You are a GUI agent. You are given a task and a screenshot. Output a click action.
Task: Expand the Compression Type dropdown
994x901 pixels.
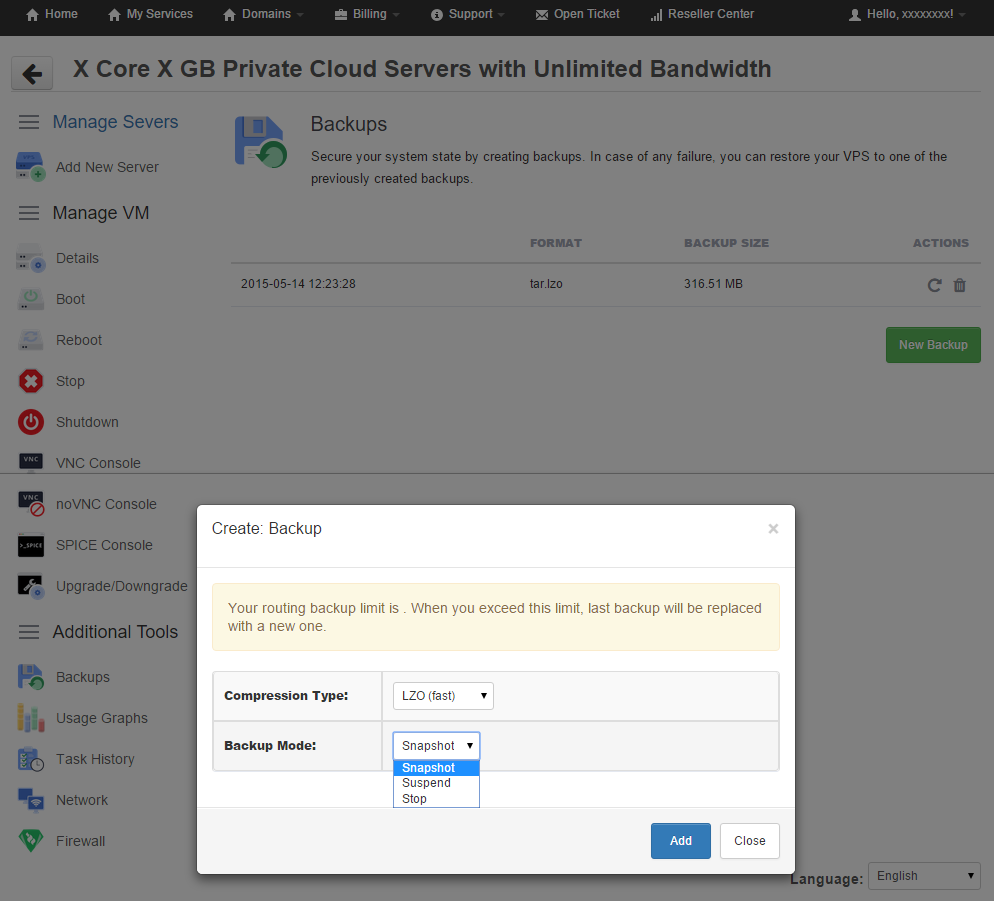[x=443, y=696]
